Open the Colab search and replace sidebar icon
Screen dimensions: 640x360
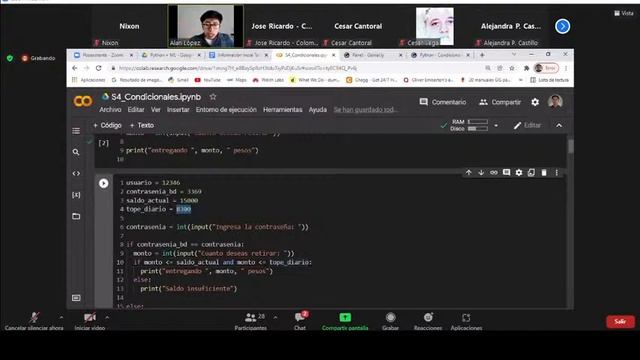[76, 152]
